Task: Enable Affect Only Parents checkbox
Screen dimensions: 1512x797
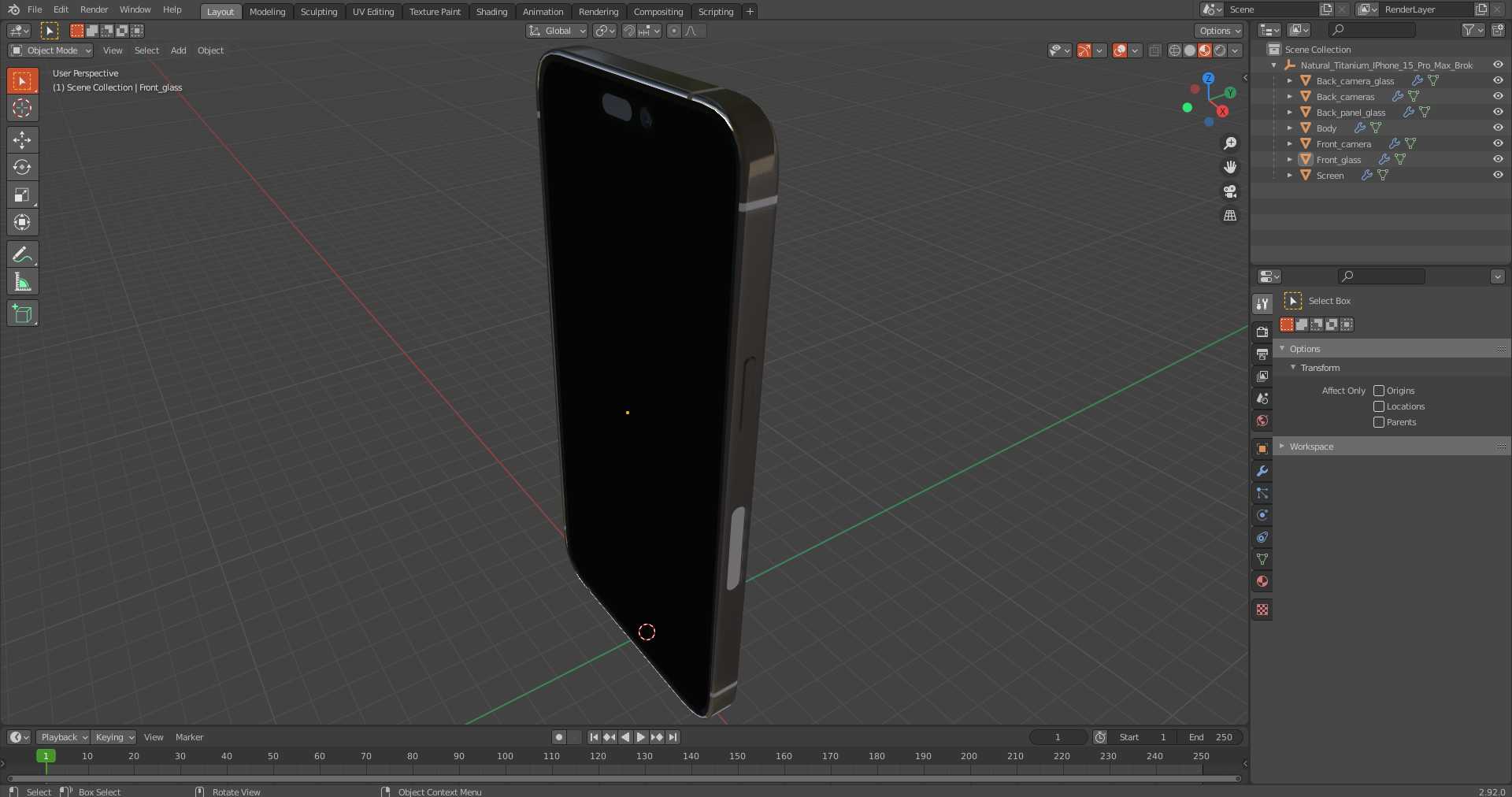Action: pyautogui.click(x=1379, y=422)
